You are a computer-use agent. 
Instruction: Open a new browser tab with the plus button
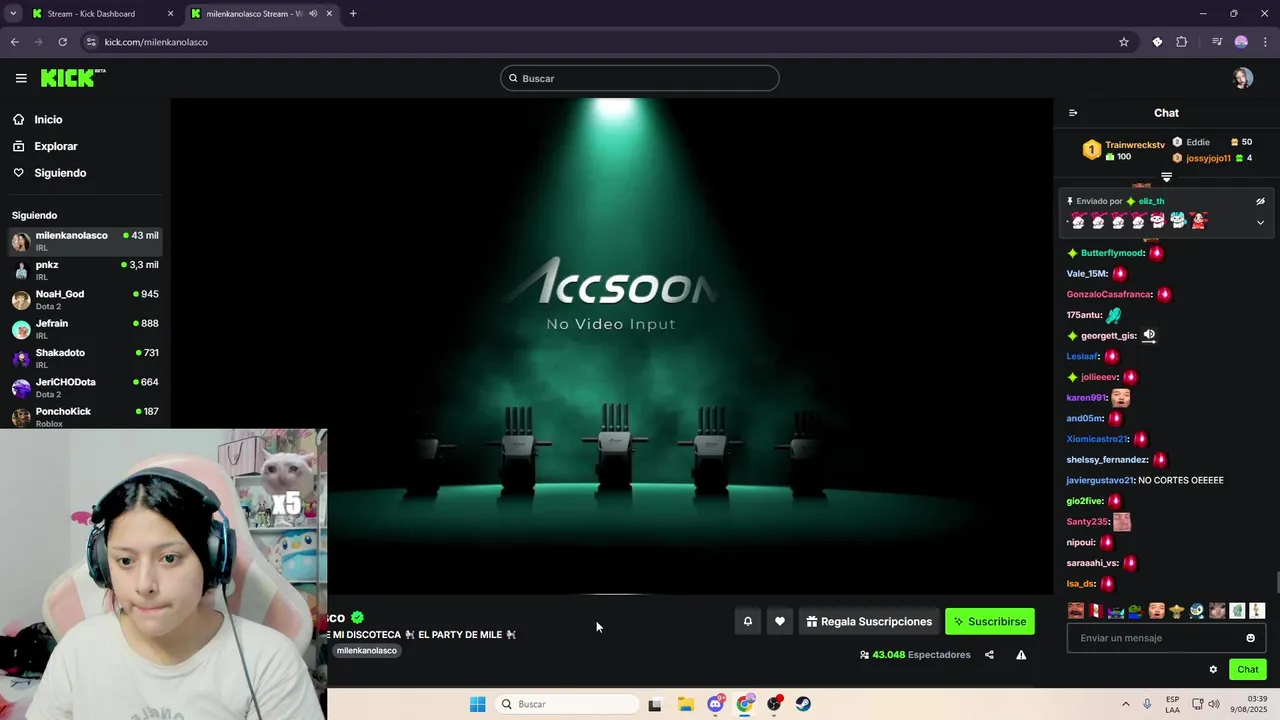353,14
